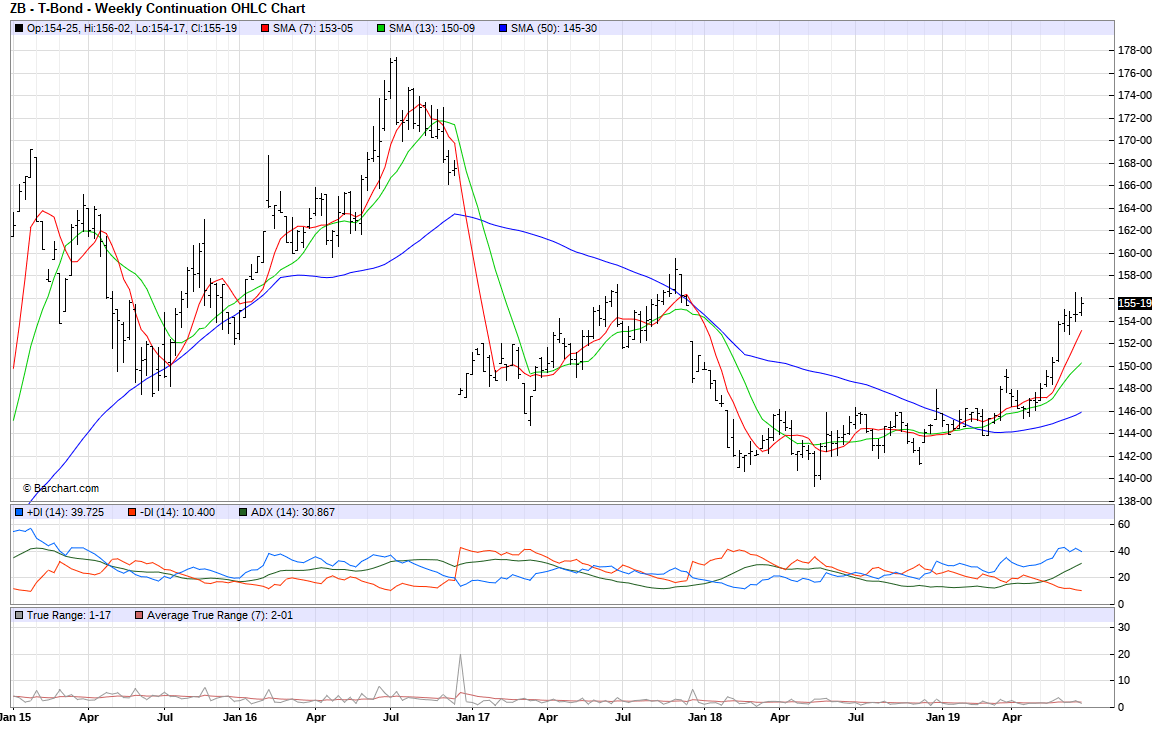
Task: Click the blue SMA (50) legend swatch
Action: 503,28
